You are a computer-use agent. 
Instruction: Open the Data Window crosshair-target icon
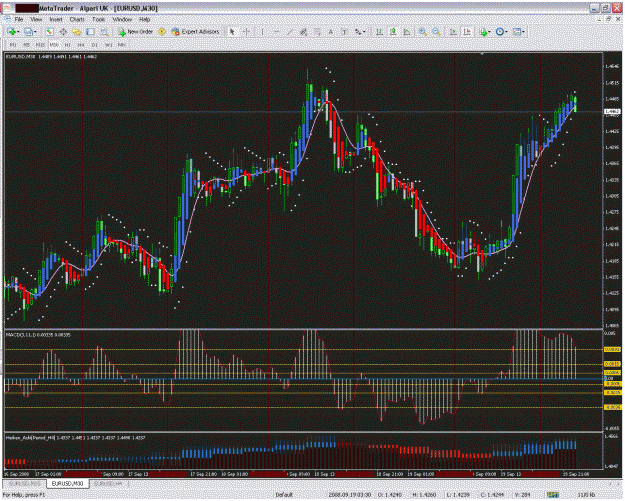click(x=63, y=32)
